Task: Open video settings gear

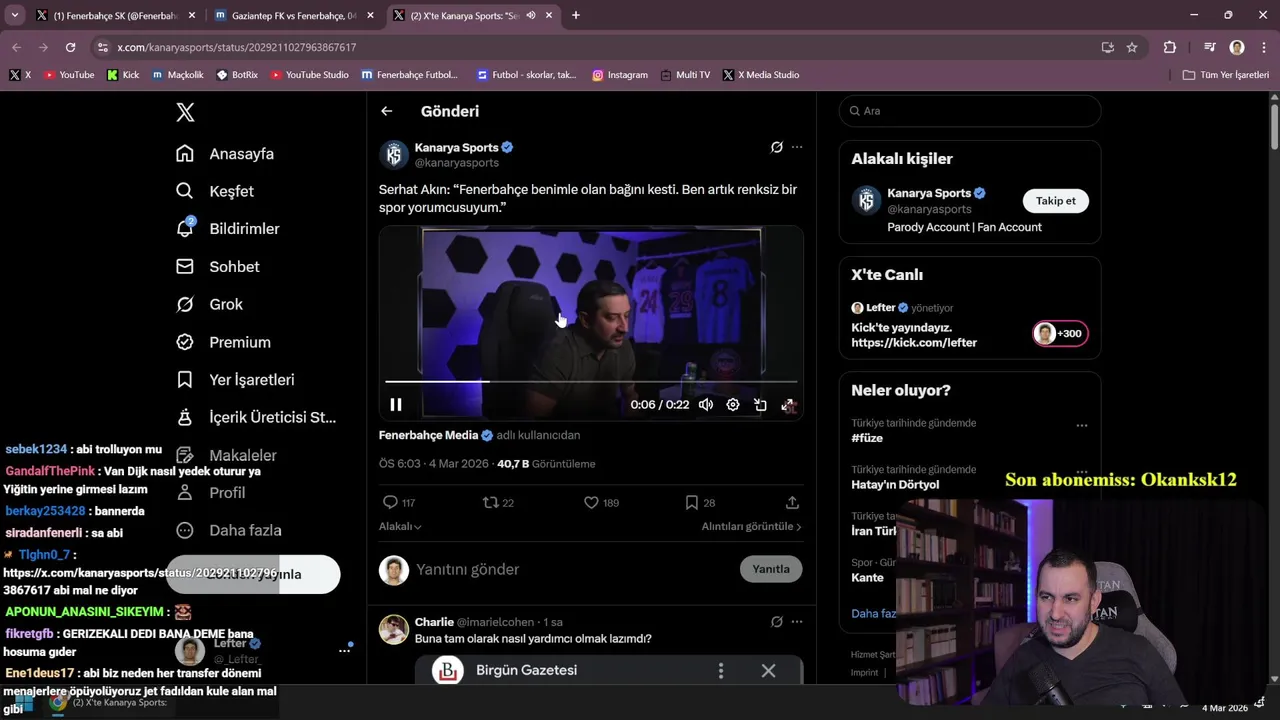Action: click(x=733, y=405)
